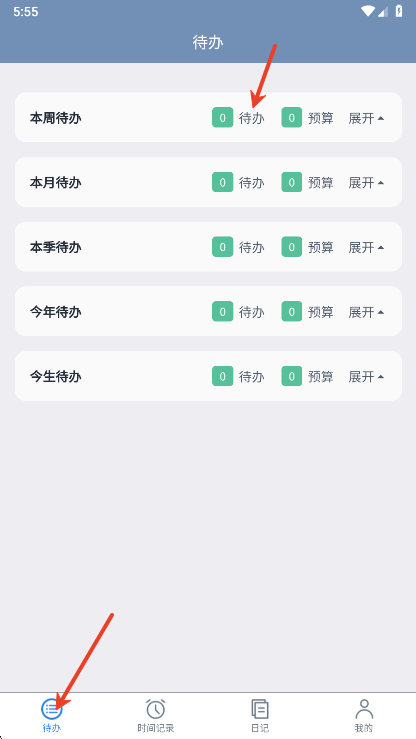The height and width of the screenshot is (739, 416).
Task: Switch to the 时间记录 tab label
Action: tap(155, 728)
